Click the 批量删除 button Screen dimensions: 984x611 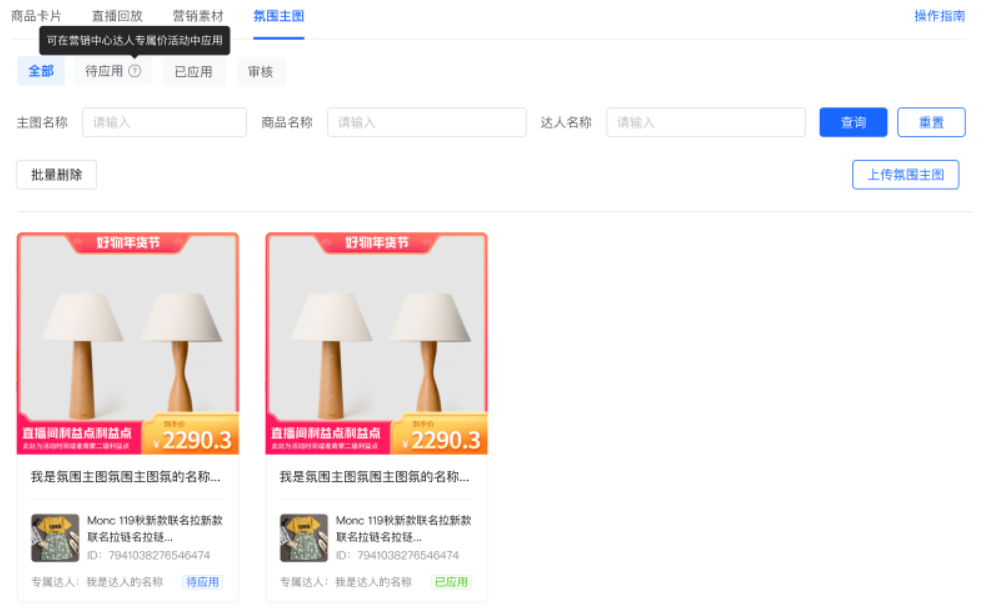coord(56,174)
